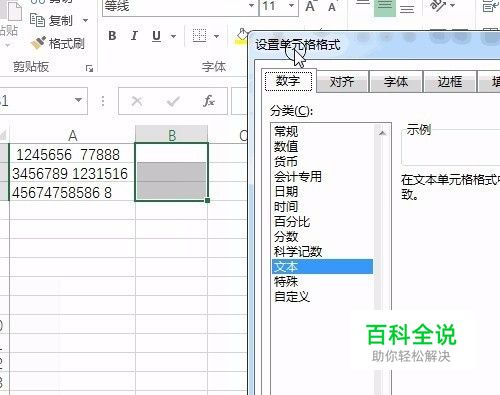Select category 科学记数 in list

pyautogui.click(x=322, y=251)
